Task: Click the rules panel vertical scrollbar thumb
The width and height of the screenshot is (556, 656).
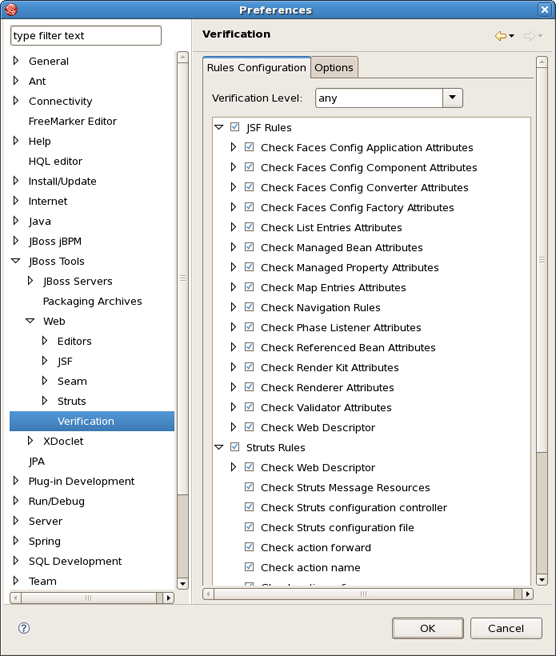Action: [x=542, y=260]
